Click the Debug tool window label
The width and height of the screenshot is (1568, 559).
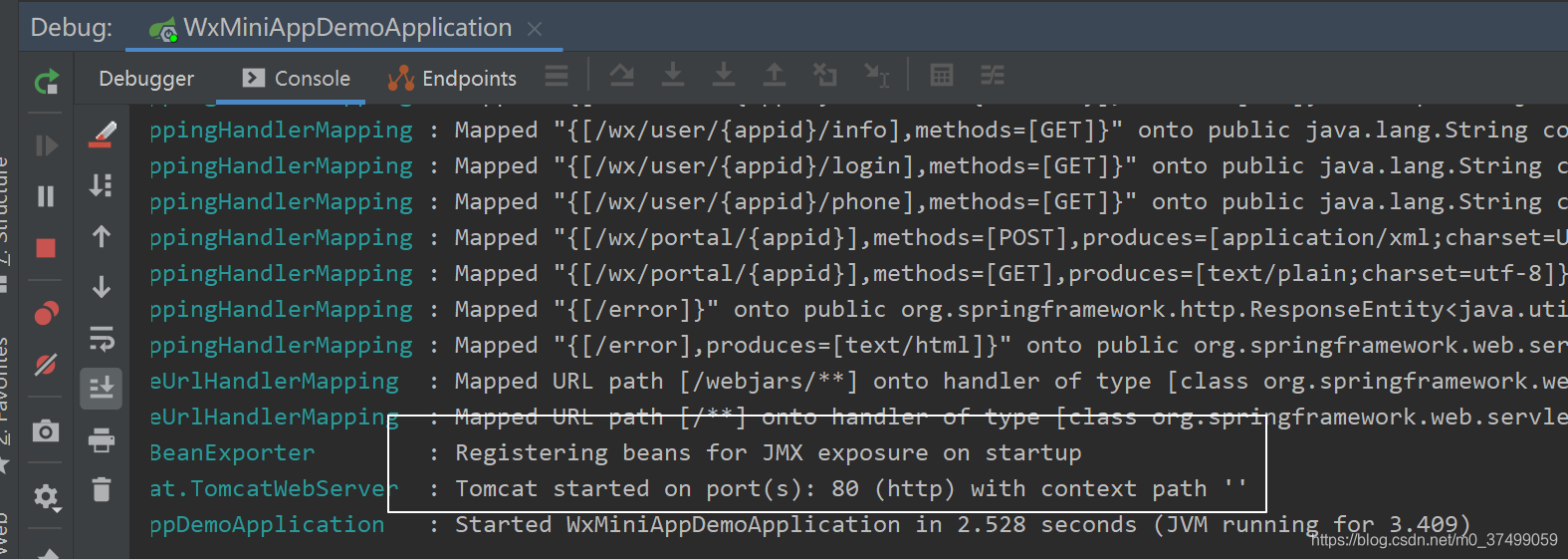(x=71, y=28)
